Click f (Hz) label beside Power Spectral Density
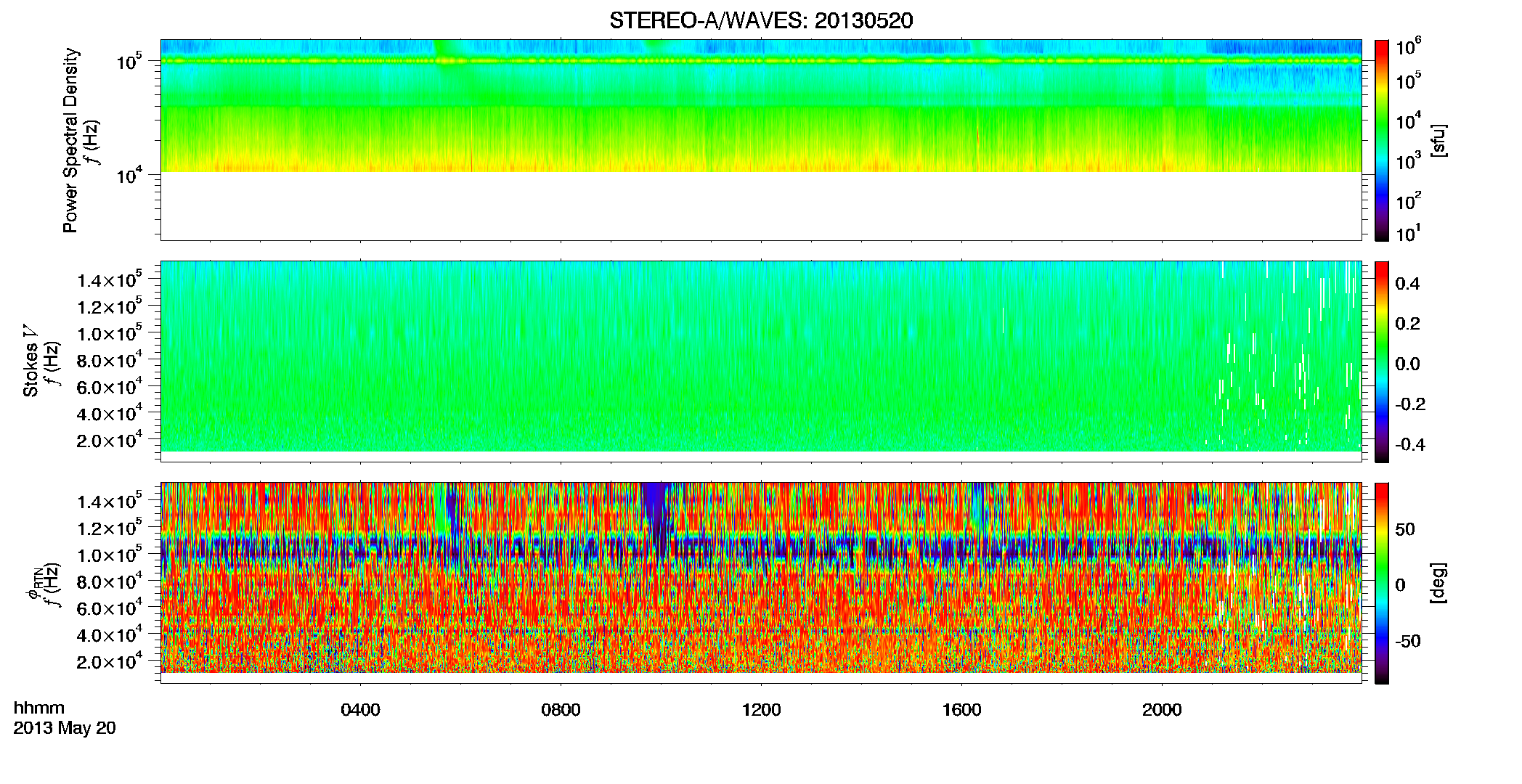This screenshot has width=1522, height=784. pos(93,141)
